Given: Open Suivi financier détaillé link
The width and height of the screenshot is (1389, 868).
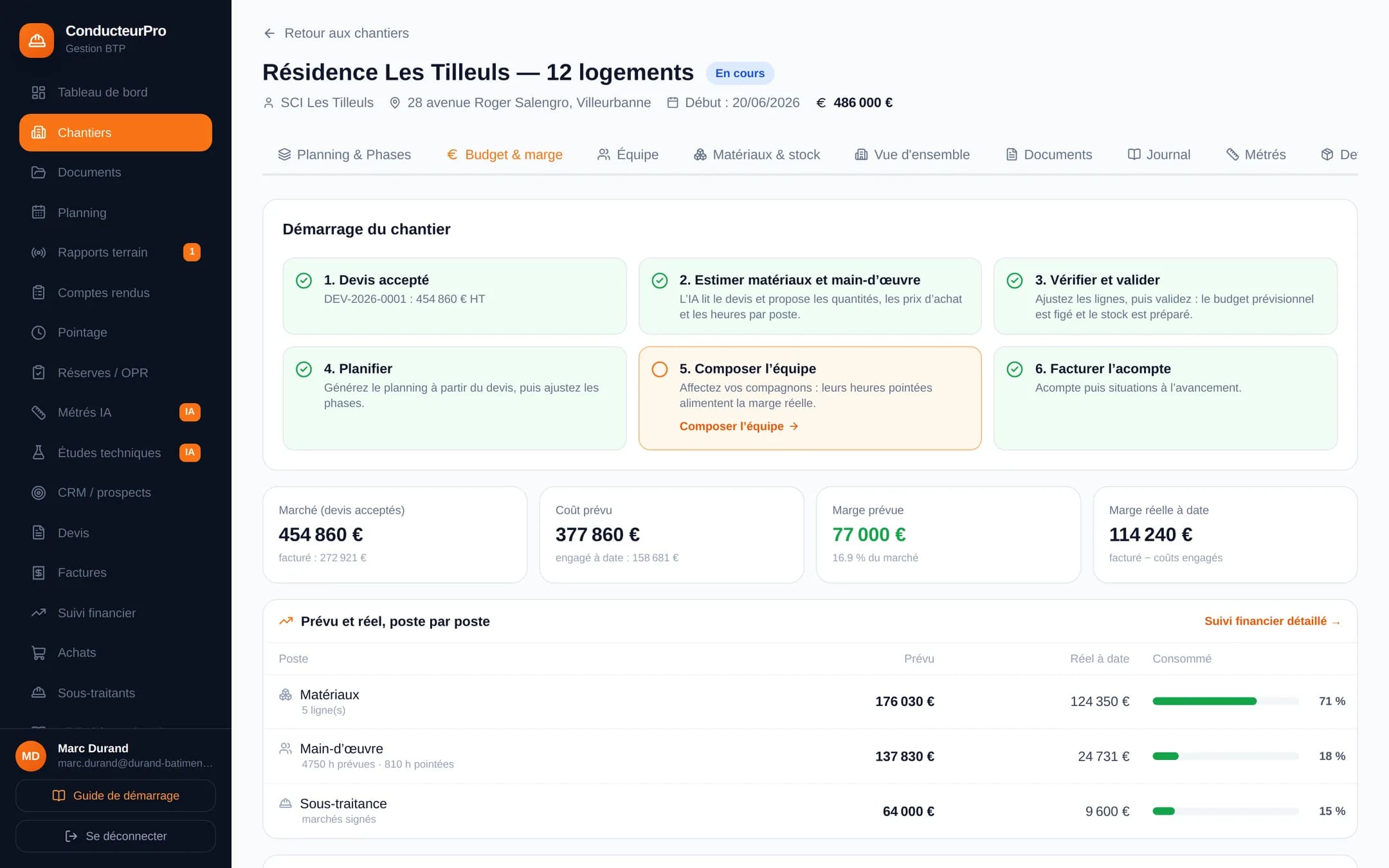Looking at the screenshot, I should tap(1272, 621).
